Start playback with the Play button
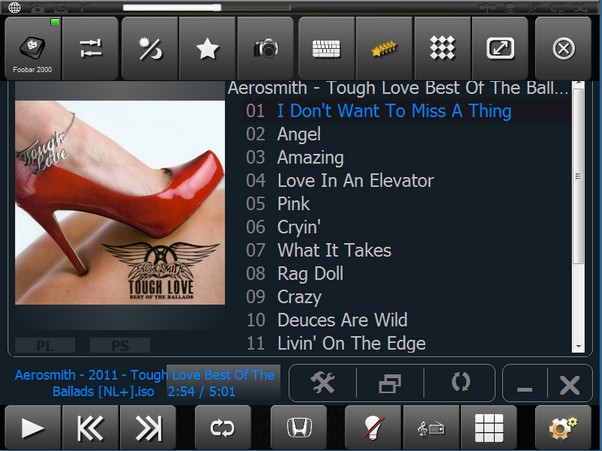 pos(33,428)
